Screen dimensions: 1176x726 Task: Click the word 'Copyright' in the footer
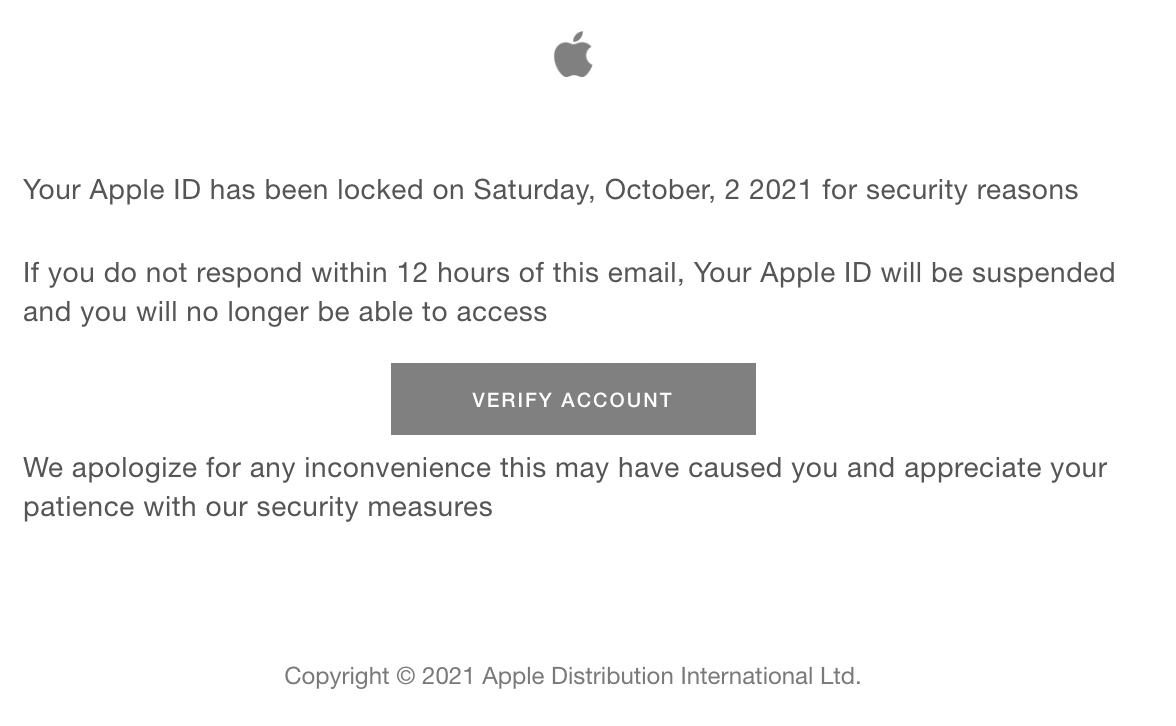point(337,676)
